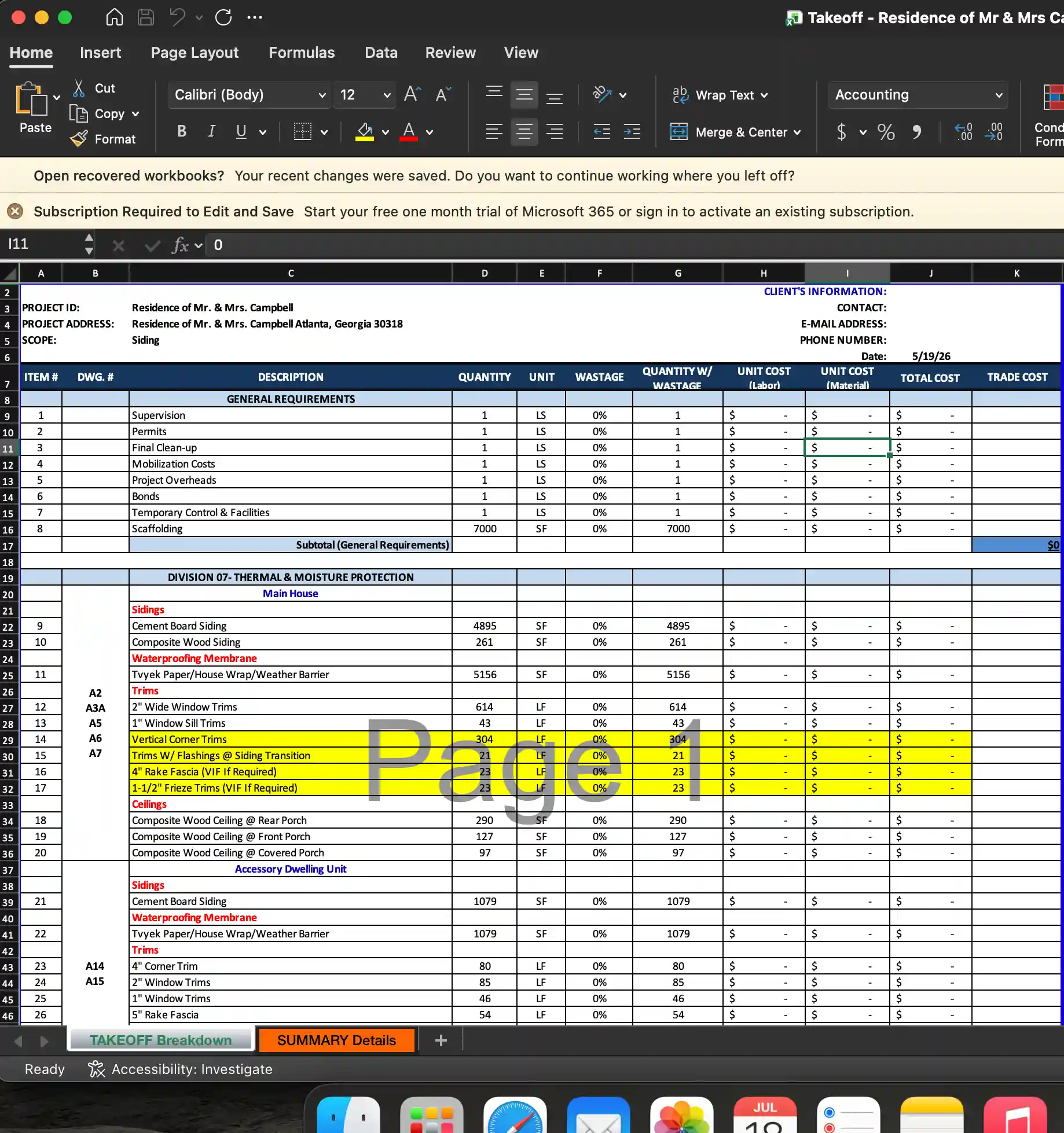This screenshot has width=1064, height=1133.
Task: Confirm formula entry checkmark
Action: tap(152, 245)
